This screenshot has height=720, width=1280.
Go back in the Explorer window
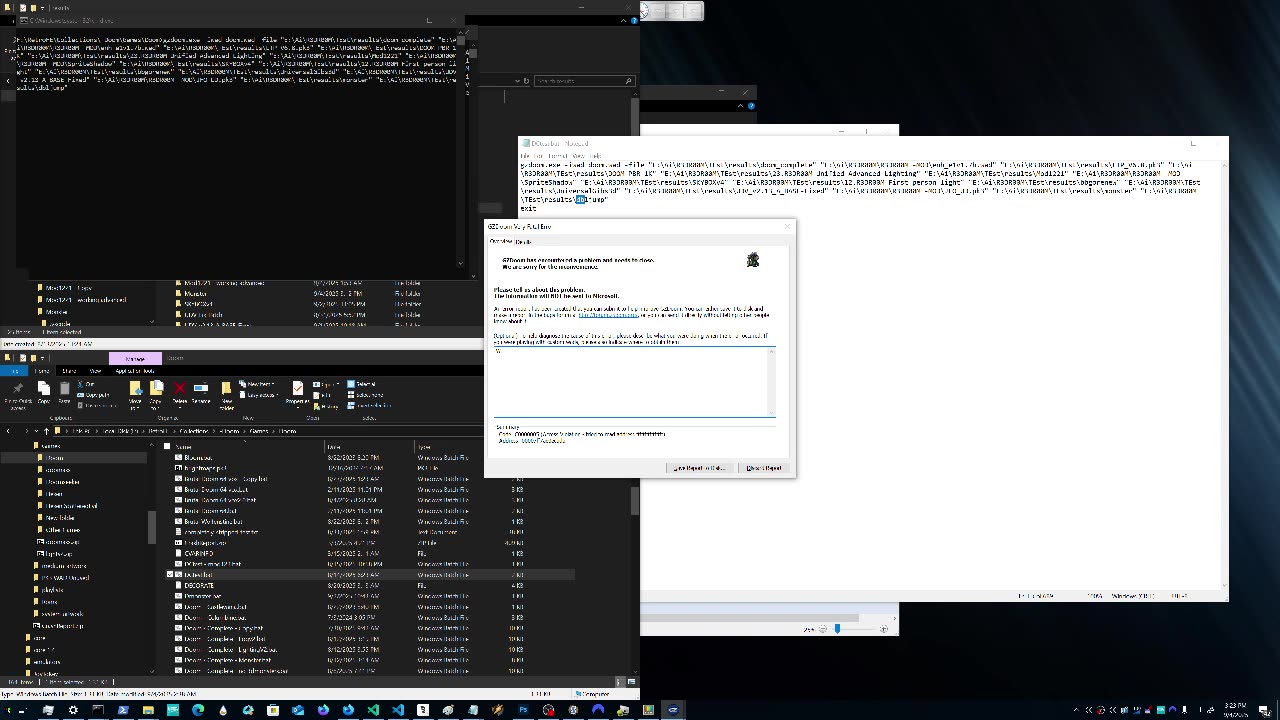pos(9,431)
